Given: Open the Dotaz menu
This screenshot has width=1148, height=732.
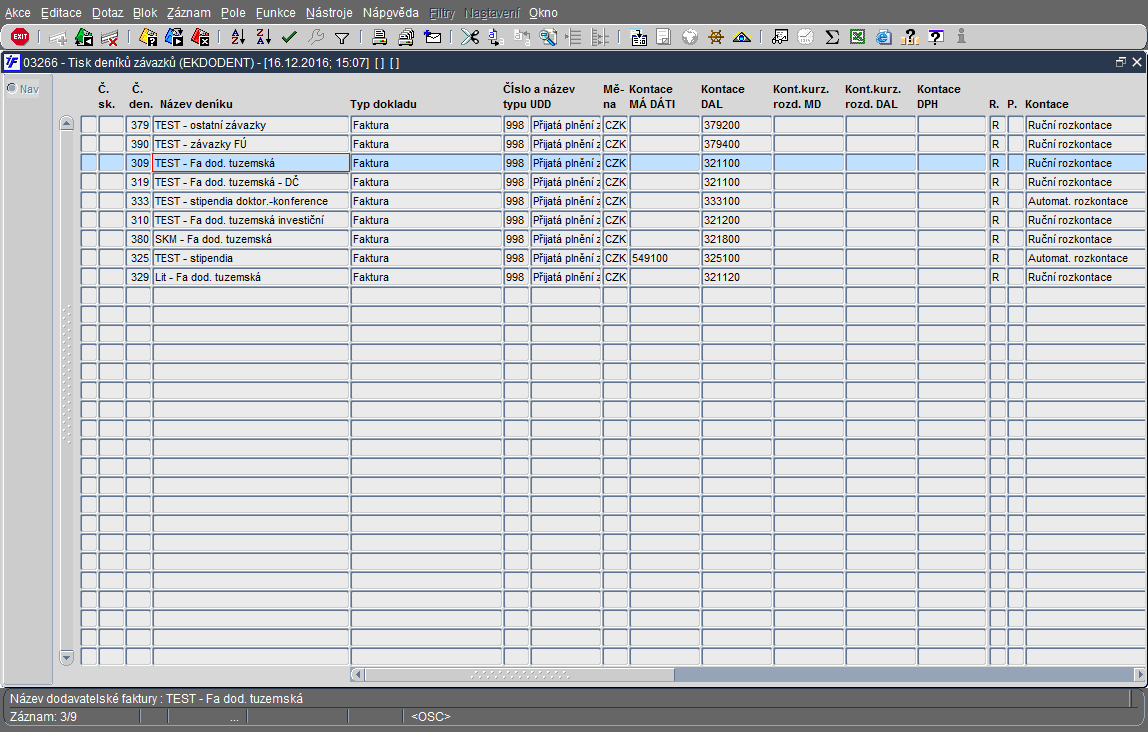Looking at the screenshot, I should (108, 12).
